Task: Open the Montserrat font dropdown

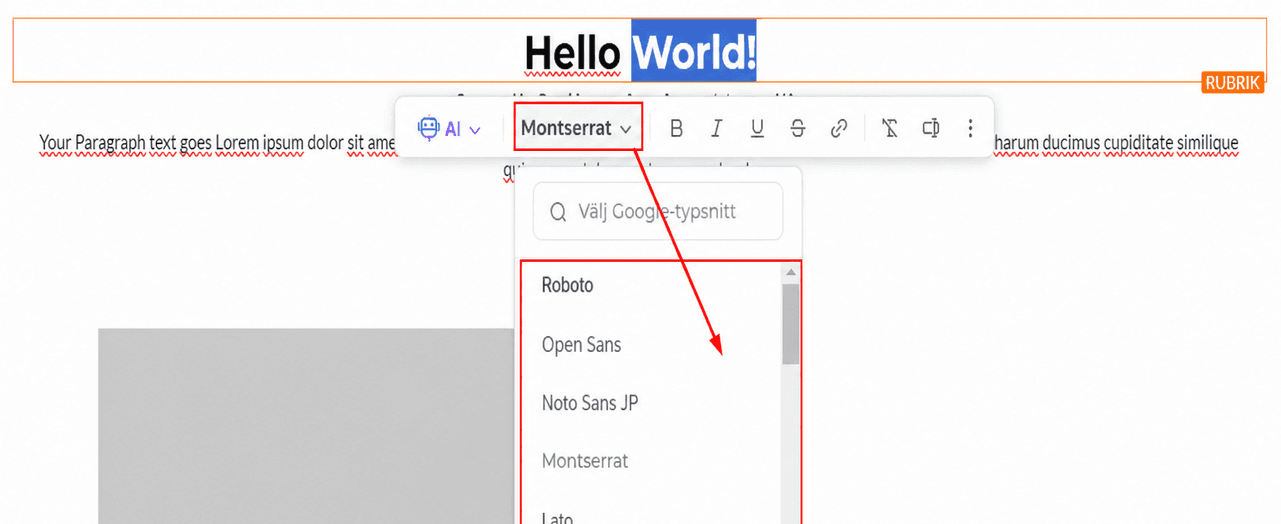Action: coord(577,128)
